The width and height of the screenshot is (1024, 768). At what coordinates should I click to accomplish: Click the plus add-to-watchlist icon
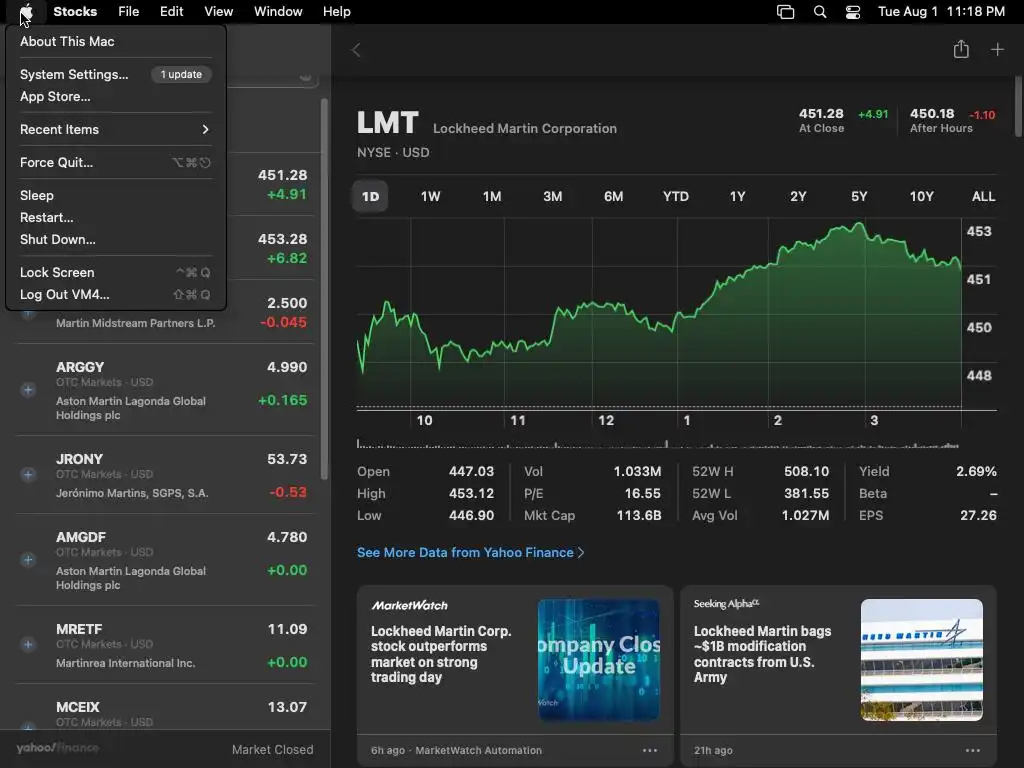click(997, 50)
